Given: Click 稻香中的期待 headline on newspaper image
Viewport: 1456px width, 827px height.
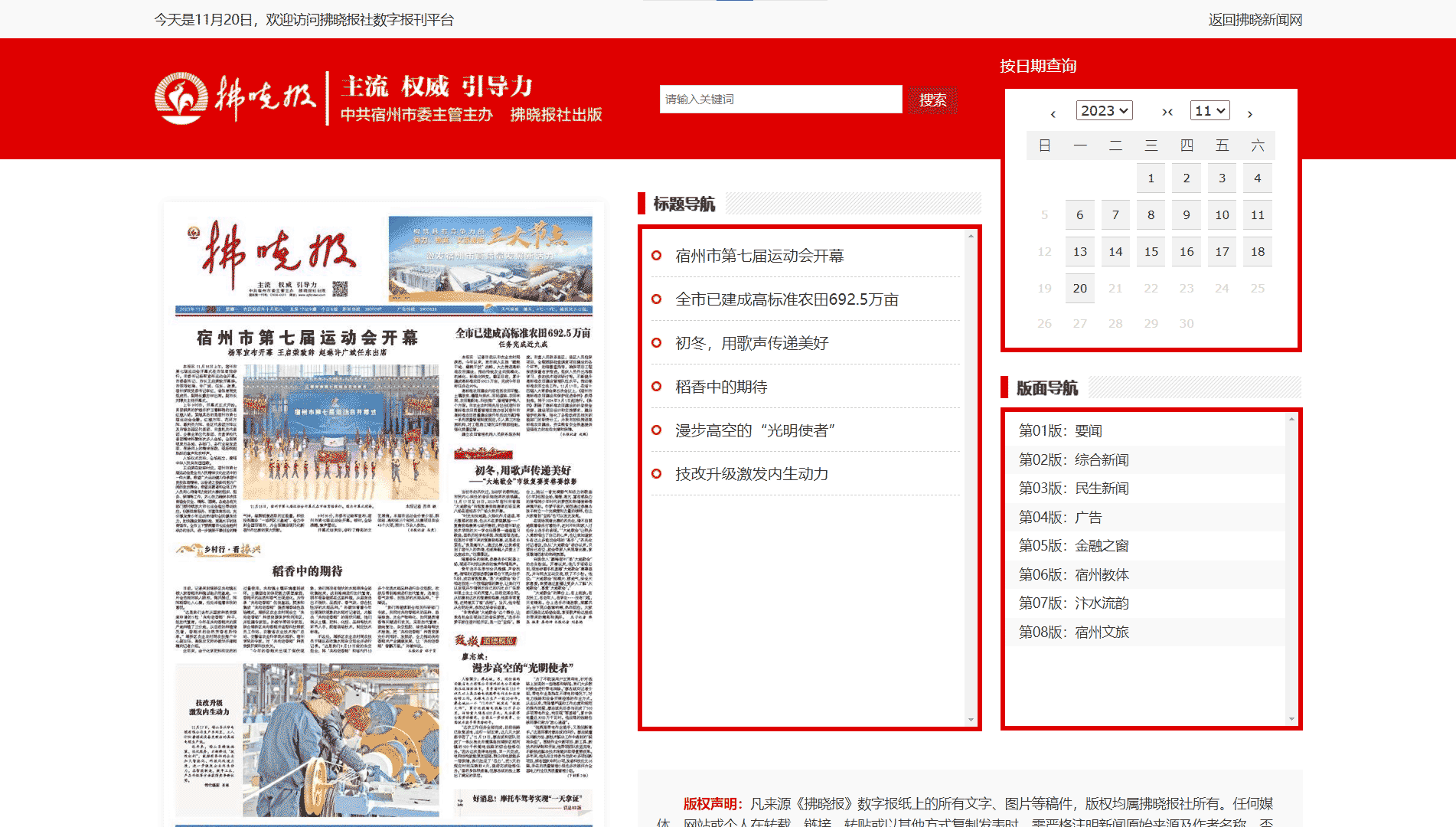Looking at the screenshot, I should click(x=307, y=571).
